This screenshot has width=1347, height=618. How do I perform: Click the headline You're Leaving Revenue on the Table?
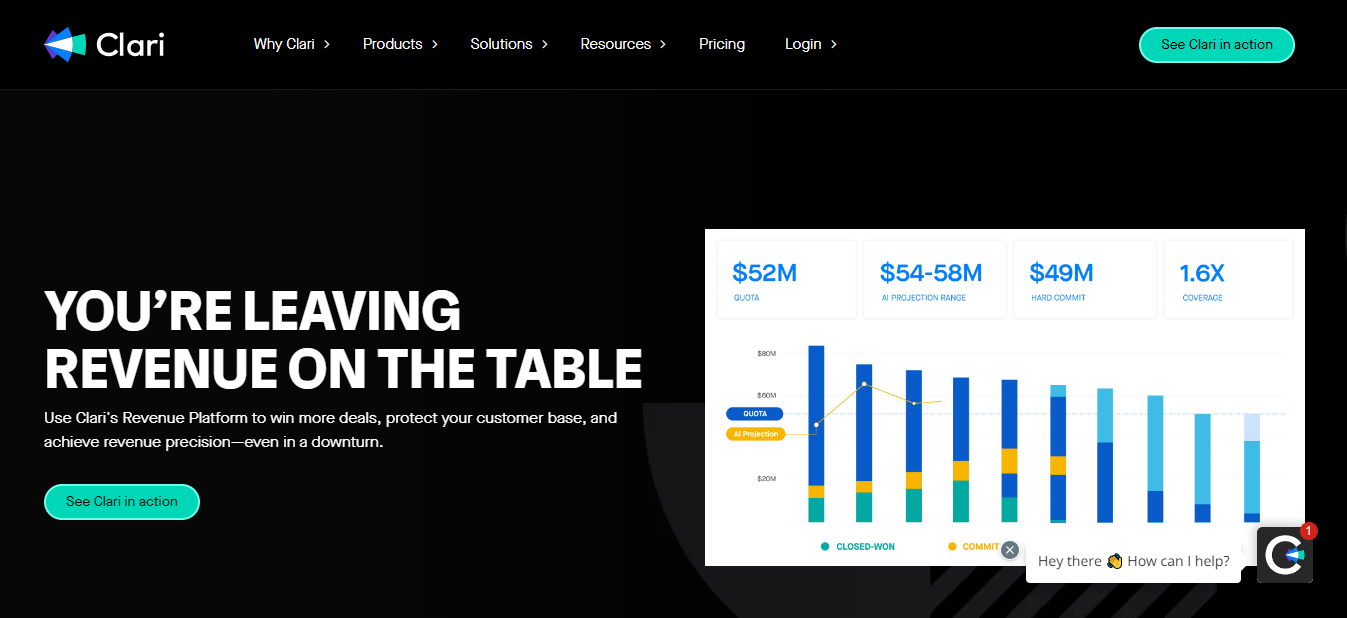pos(343,340)
